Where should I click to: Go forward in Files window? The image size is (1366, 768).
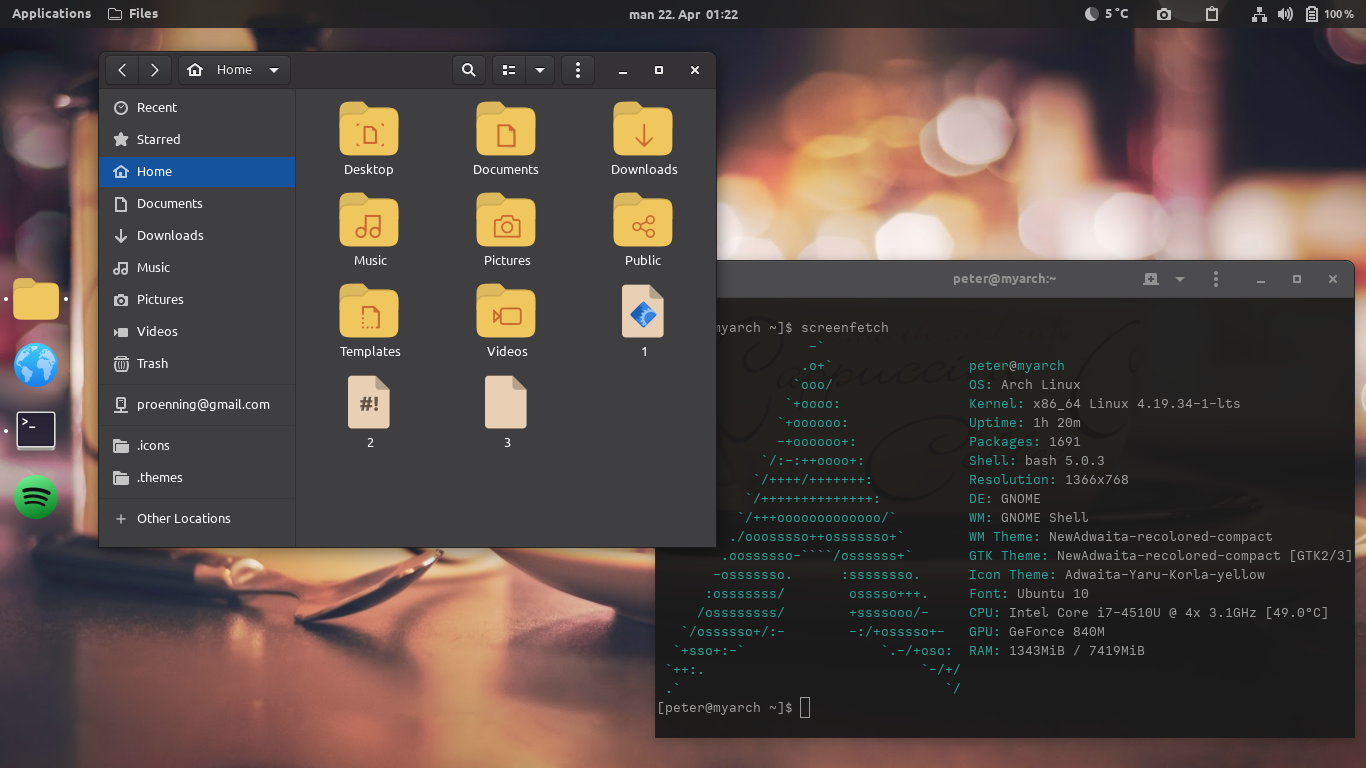(x=154, y=70)
